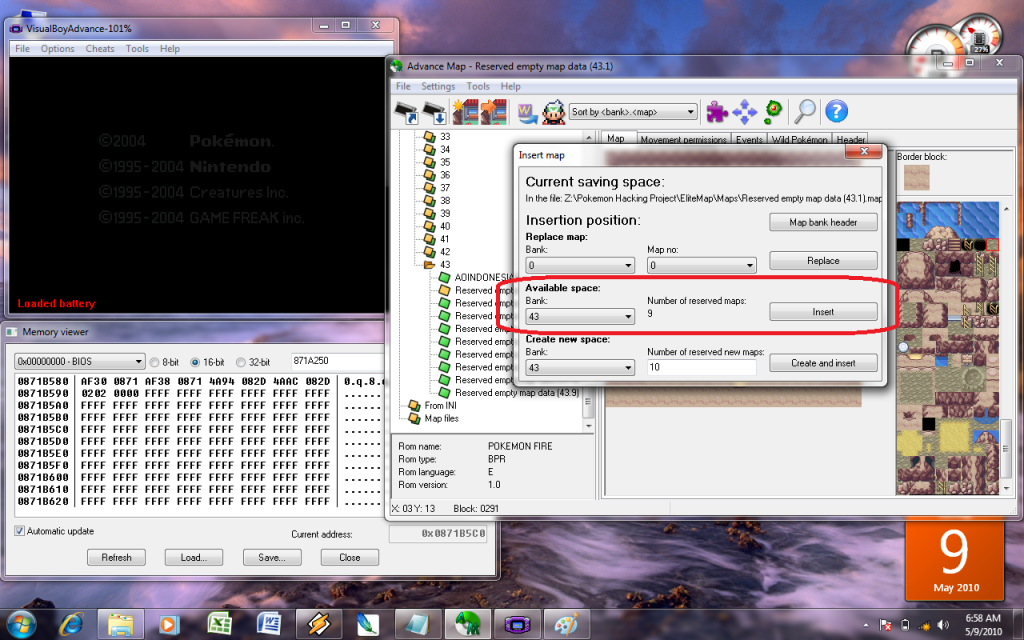Switch to VisualBoyAdvance via taskbar icon
The image size is (1024, 640).
(x=517, y=624)
